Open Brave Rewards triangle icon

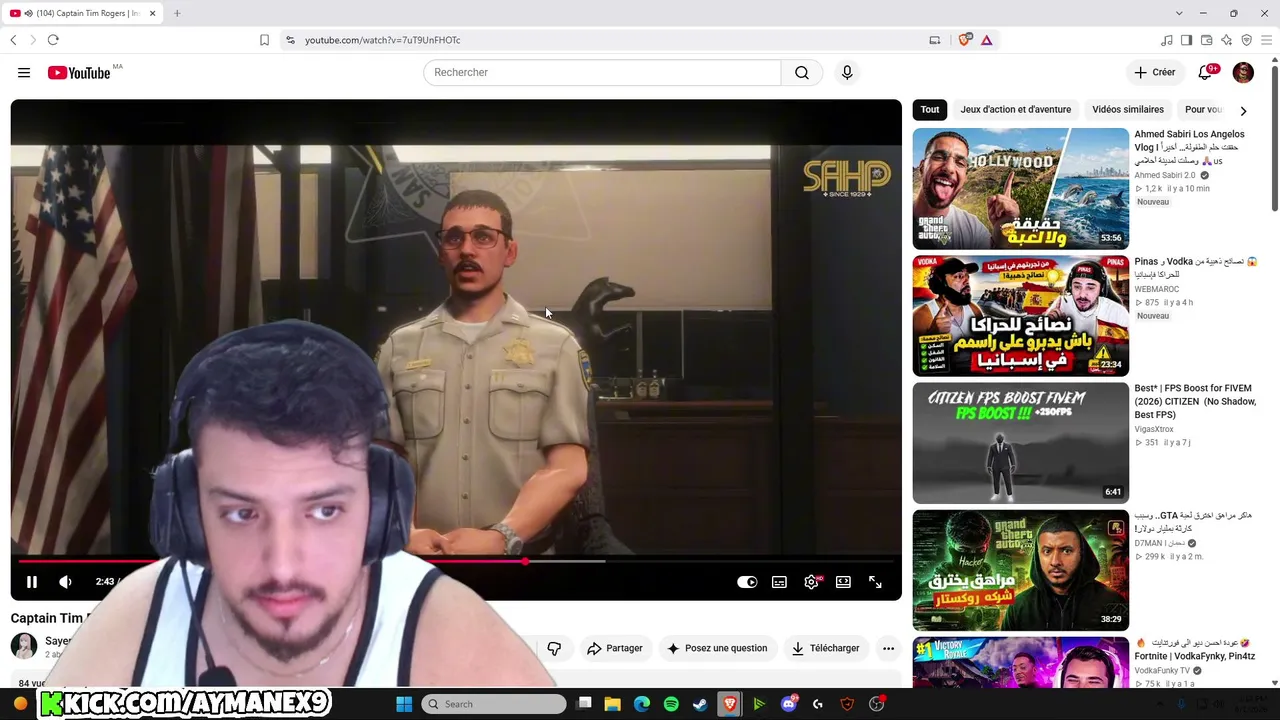point(986,40)
